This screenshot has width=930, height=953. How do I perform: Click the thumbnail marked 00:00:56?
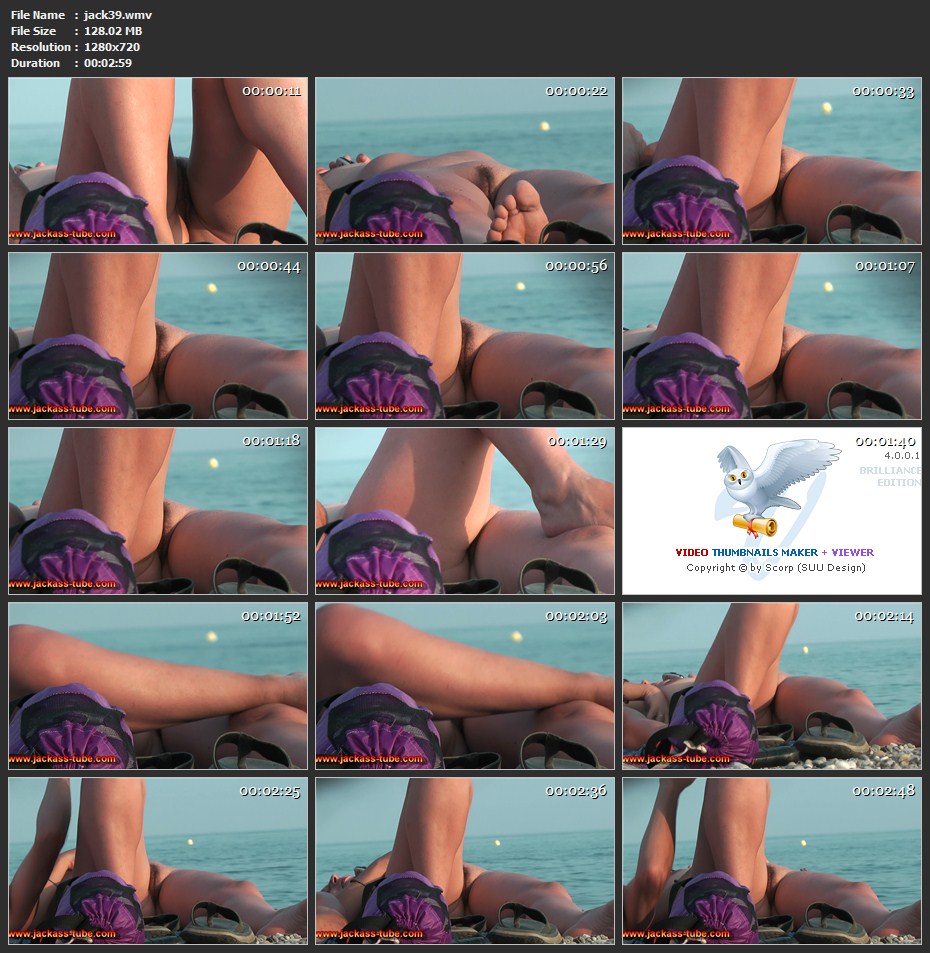tap(465, 336)
